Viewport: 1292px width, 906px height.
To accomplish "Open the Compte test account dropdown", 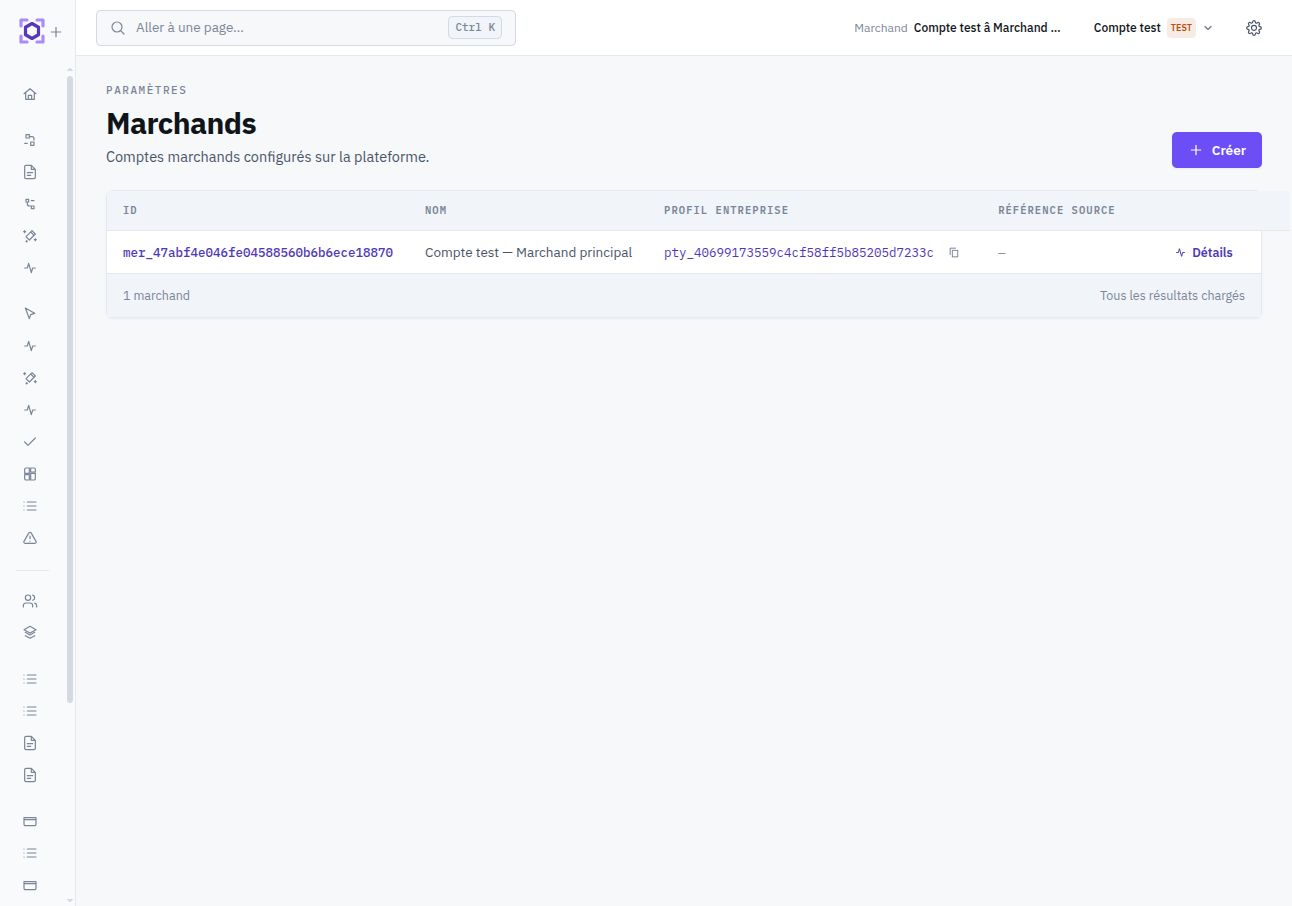I will (1153, 28).
